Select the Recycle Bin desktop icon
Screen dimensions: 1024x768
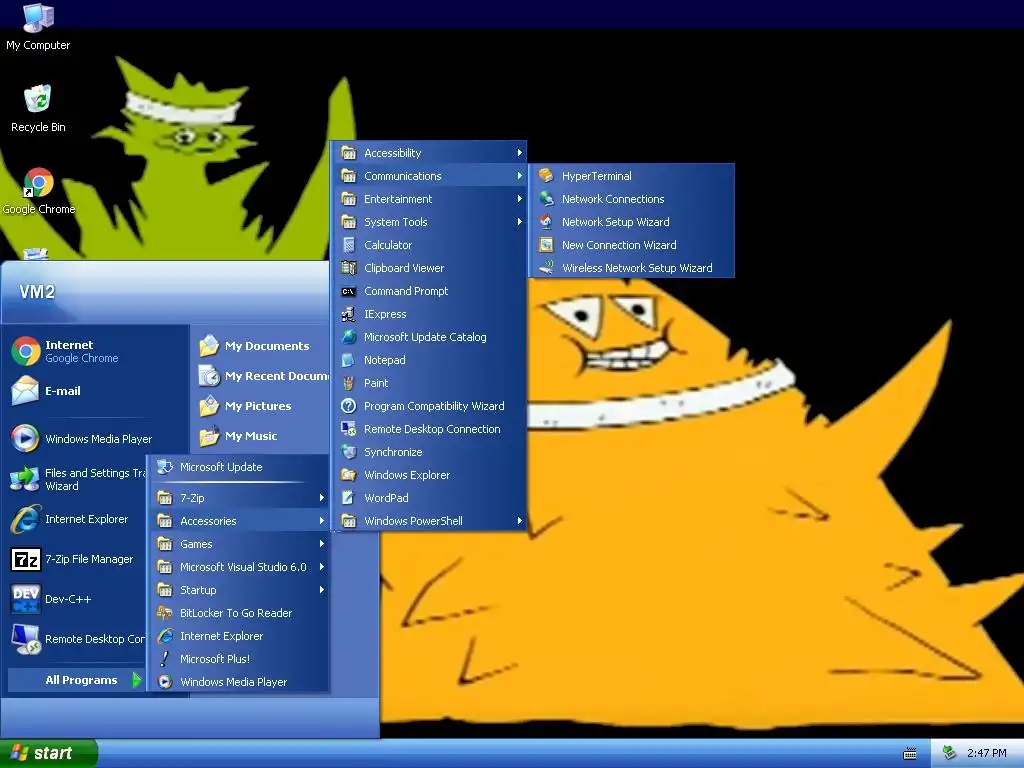click(x=38, y=108)
